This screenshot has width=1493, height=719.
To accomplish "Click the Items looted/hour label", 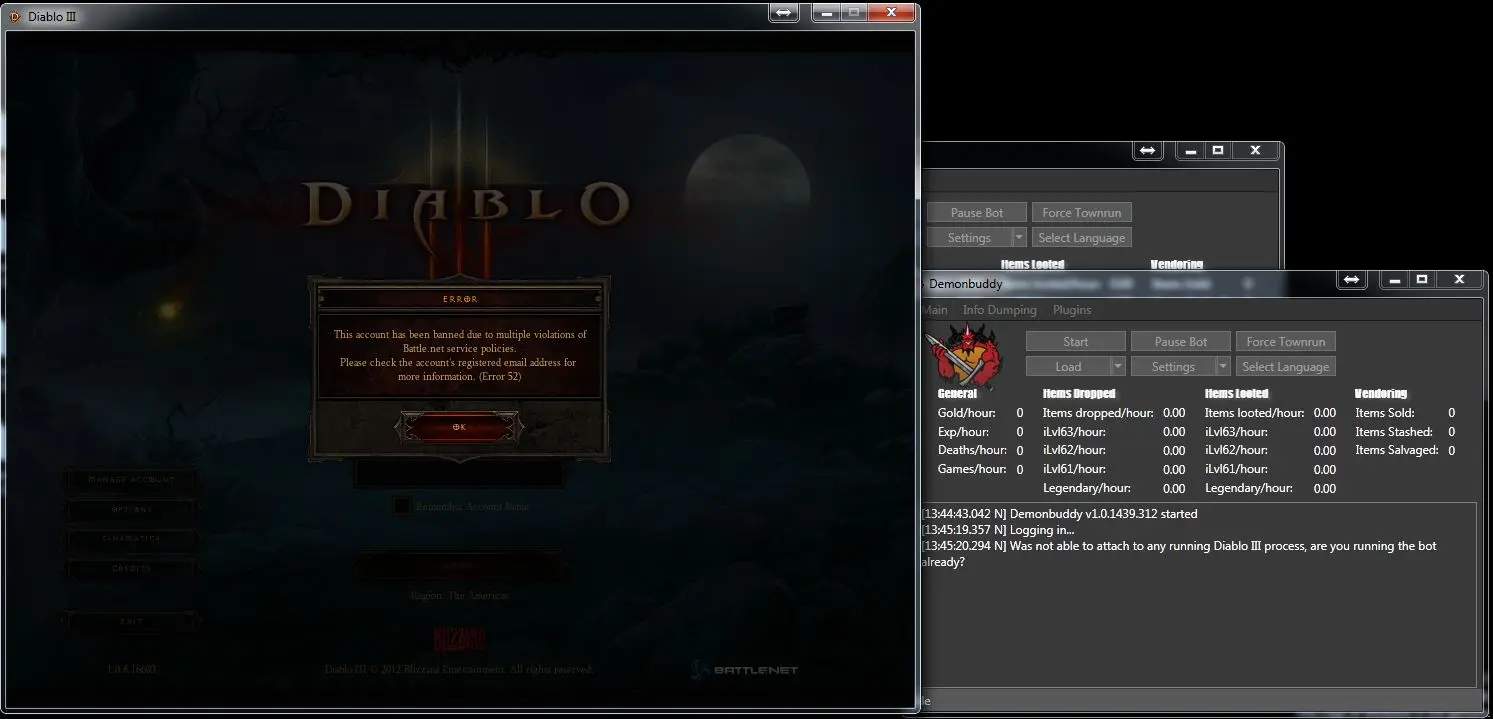I will (1255, 413).
